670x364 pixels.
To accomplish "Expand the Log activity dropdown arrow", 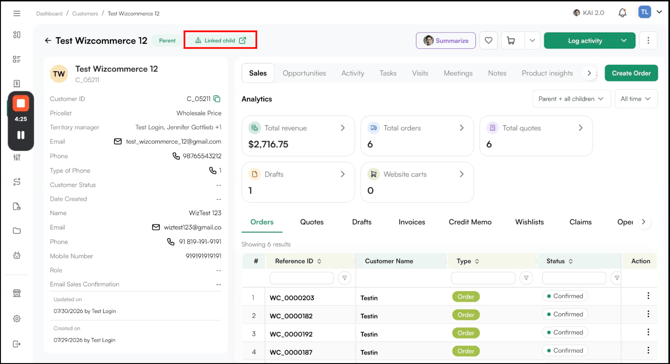I will click(x=624, y=41).
